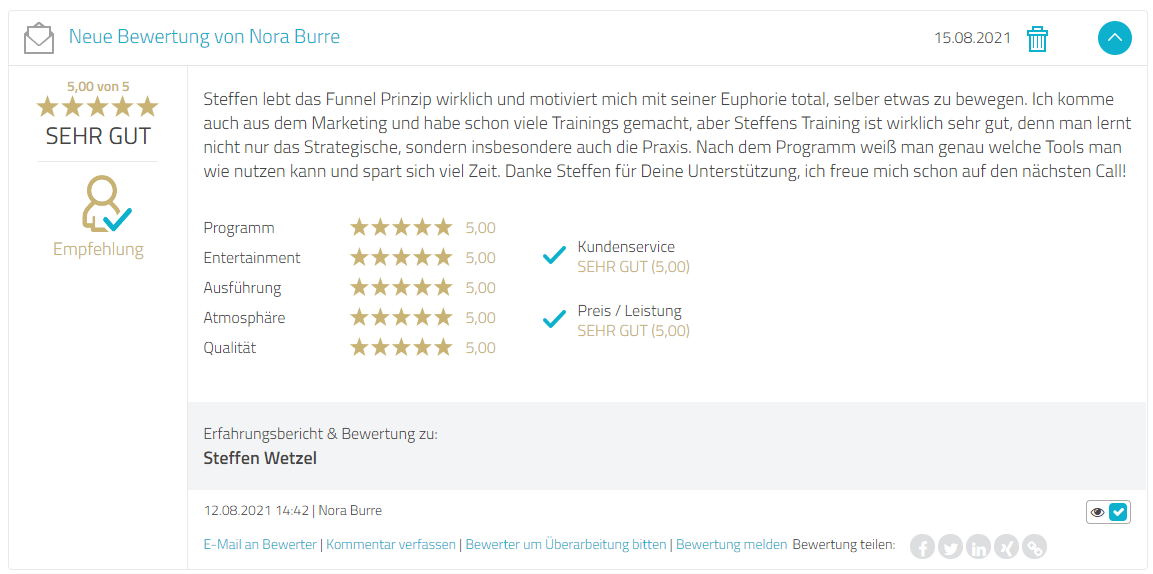Open 'Neue Bewertung von Nora Burre' title

coord(204,37)
